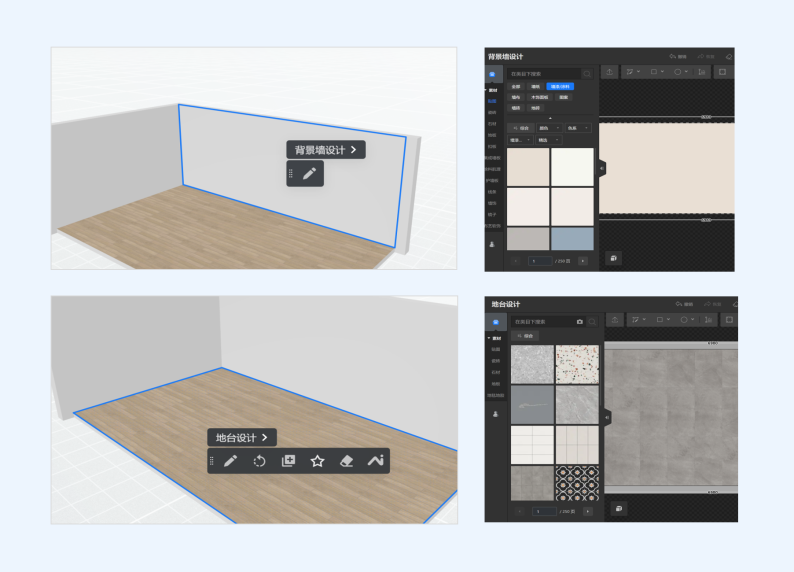
Task: Click the undo button in 背景墙设计 header
Action: [678, 57]
